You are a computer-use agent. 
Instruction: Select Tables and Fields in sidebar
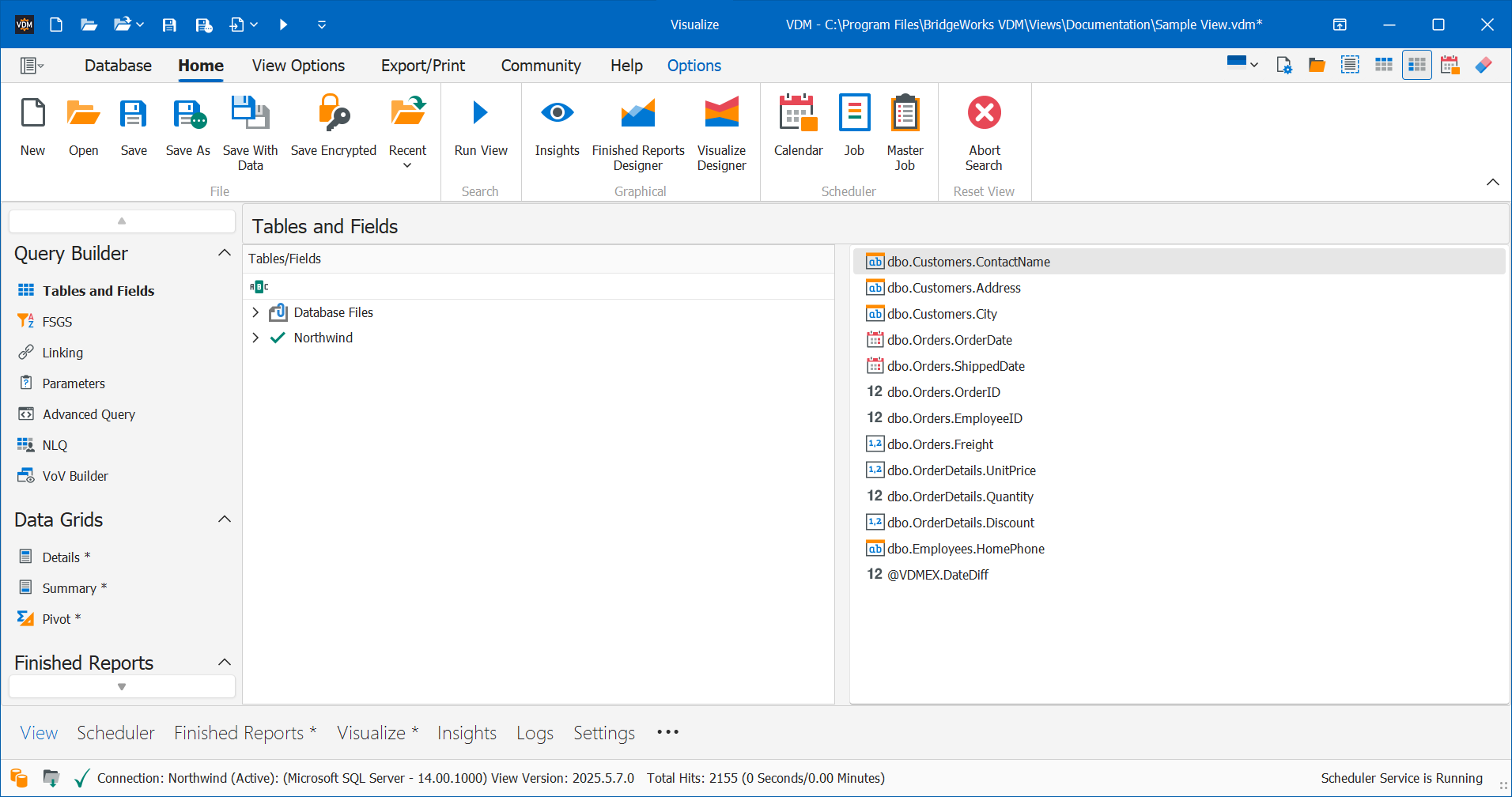(x=98, y=291)
